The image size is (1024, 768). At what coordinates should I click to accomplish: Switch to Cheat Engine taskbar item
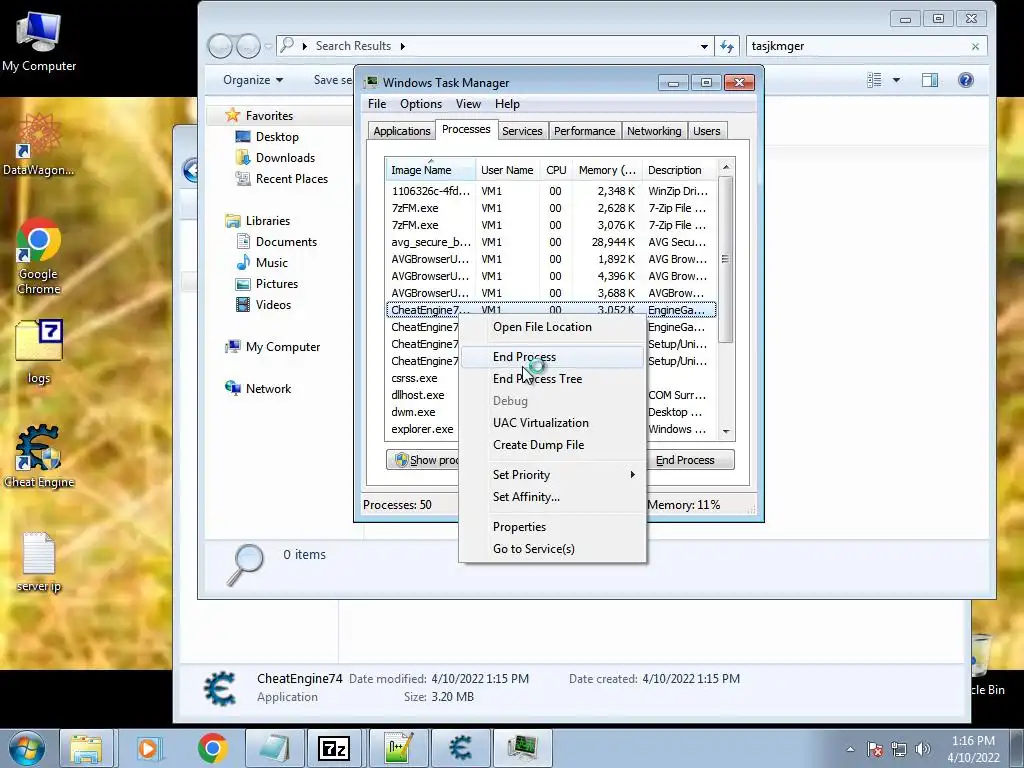click(460, 748)
